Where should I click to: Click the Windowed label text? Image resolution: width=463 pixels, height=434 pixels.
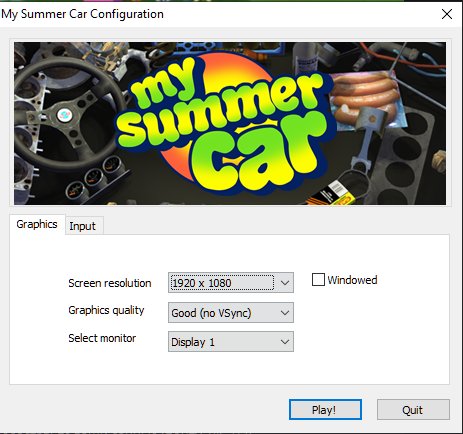point(352,280)
